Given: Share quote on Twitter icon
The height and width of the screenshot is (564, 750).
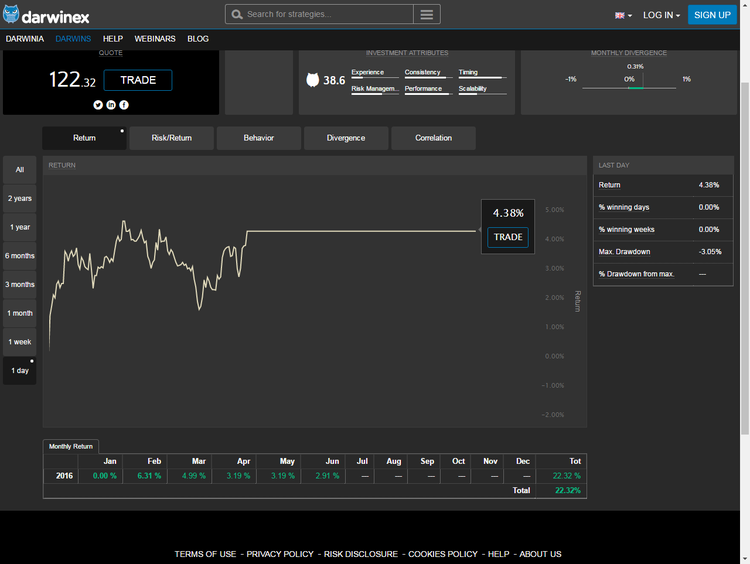Looking at the screenshot, I should (98, 104).
